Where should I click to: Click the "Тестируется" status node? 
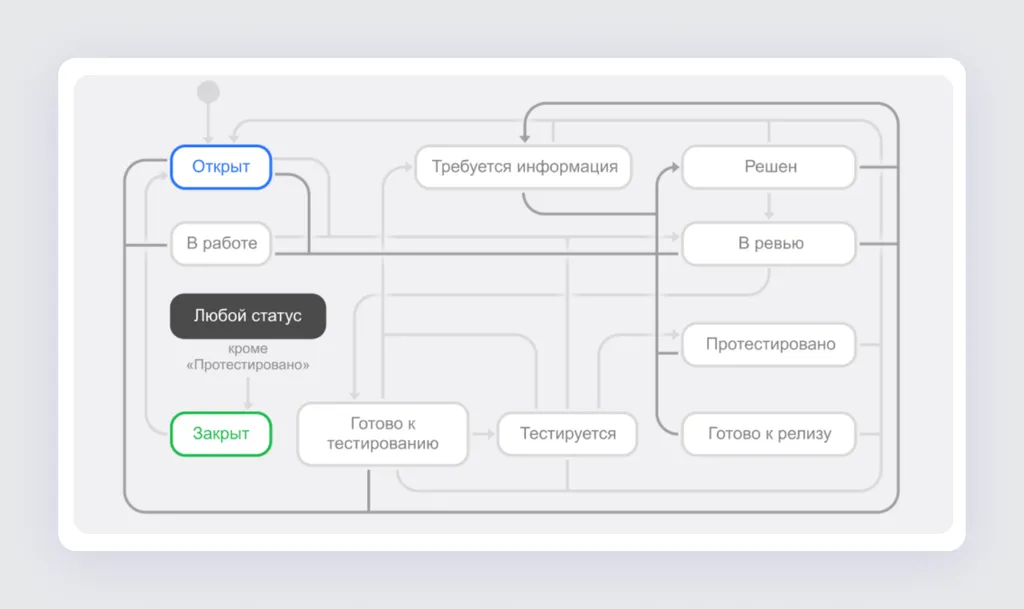(x=568, y=434)
